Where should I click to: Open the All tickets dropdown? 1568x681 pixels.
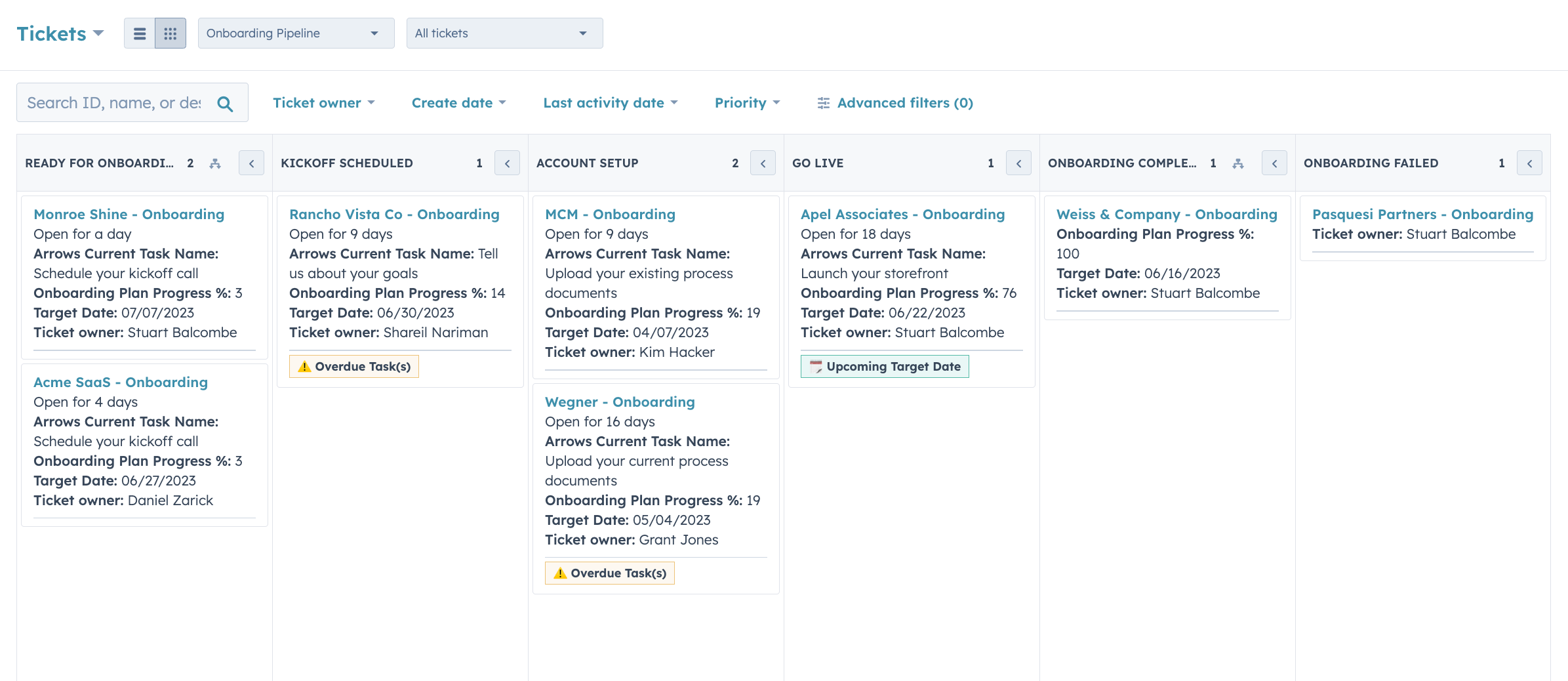point(504,33)
